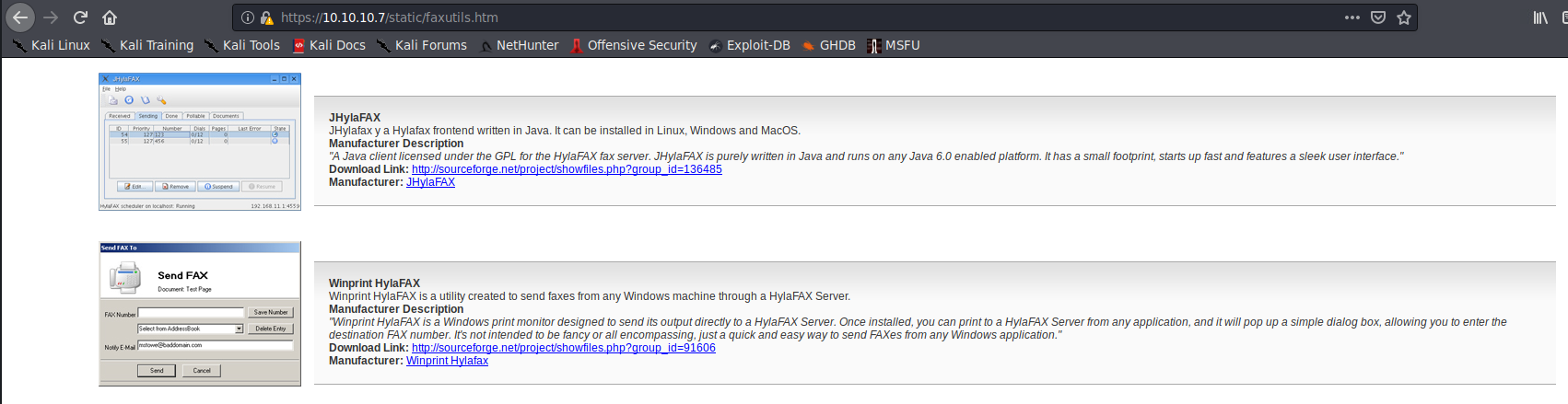Open the Offensive Security bookmark
1568x404 pixels.
tap(634, 45)
